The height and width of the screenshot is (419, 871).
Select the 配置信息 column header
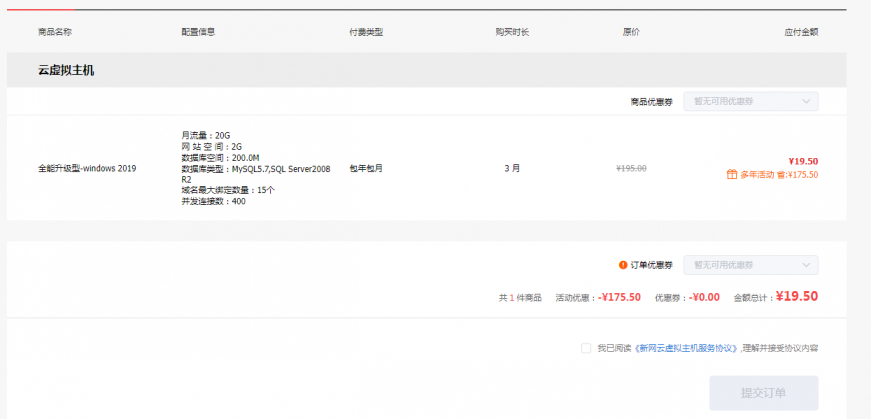tap(198, 32)
